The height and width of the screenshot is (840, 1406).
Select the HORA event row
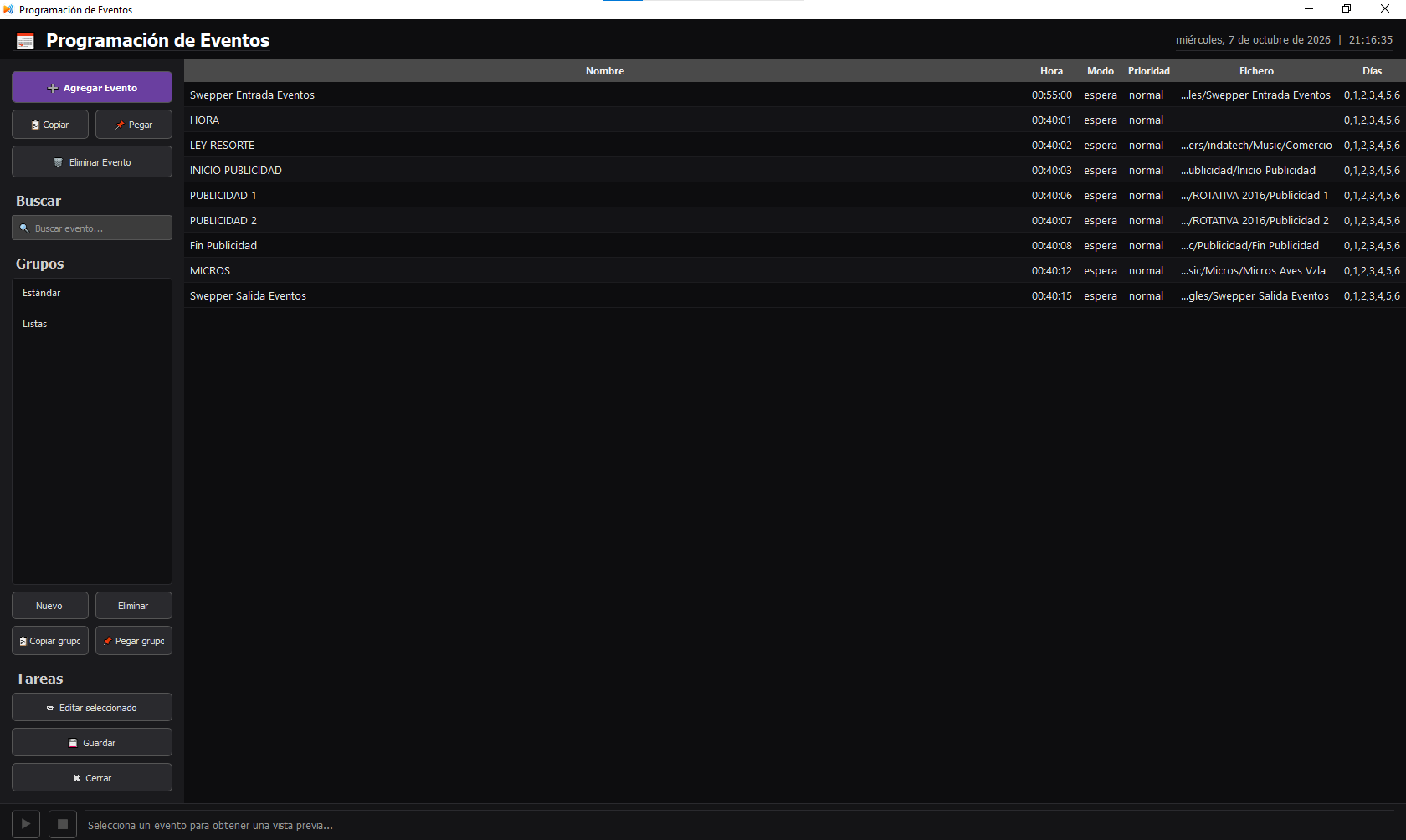[794, 120]
